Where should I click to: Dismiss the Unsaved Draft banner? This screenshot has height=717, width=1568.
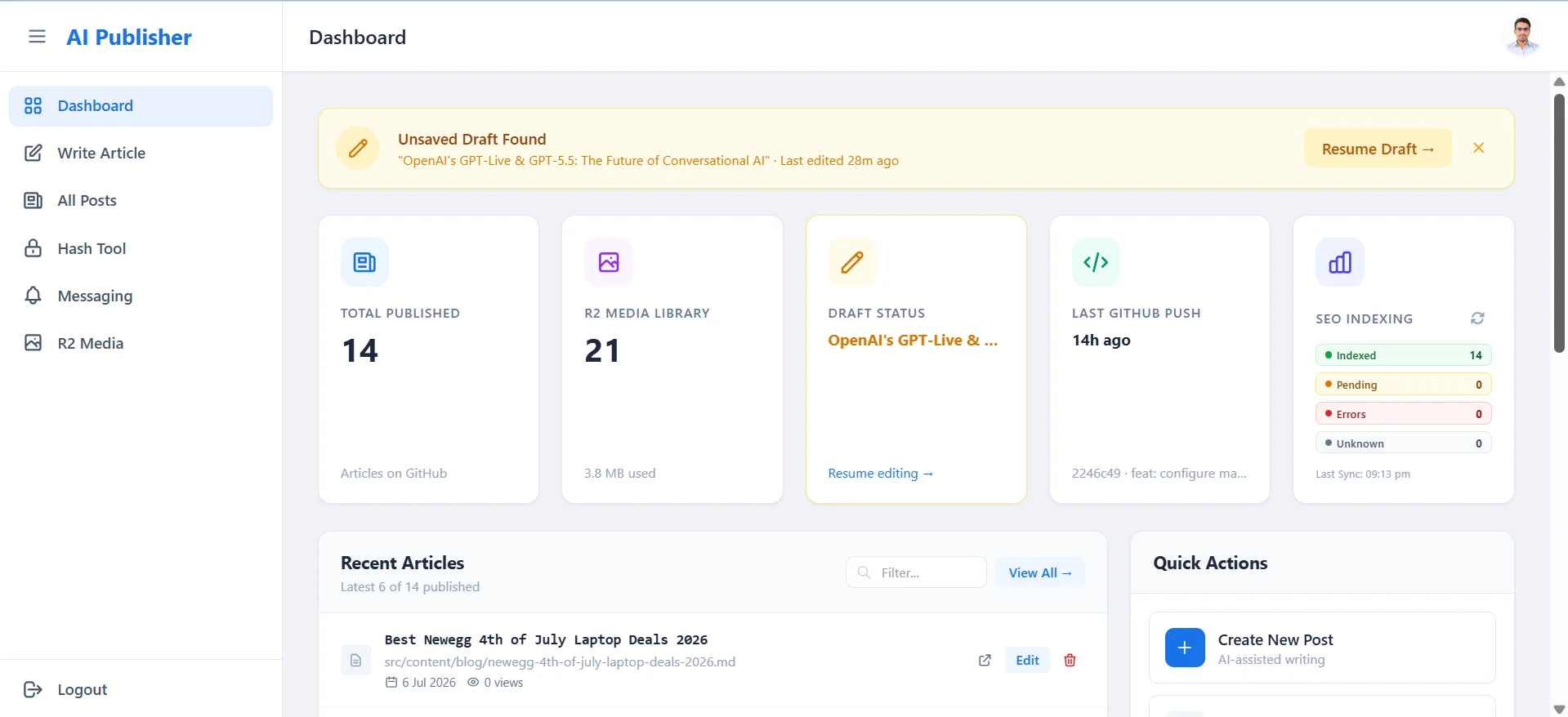click(1478, 148)
